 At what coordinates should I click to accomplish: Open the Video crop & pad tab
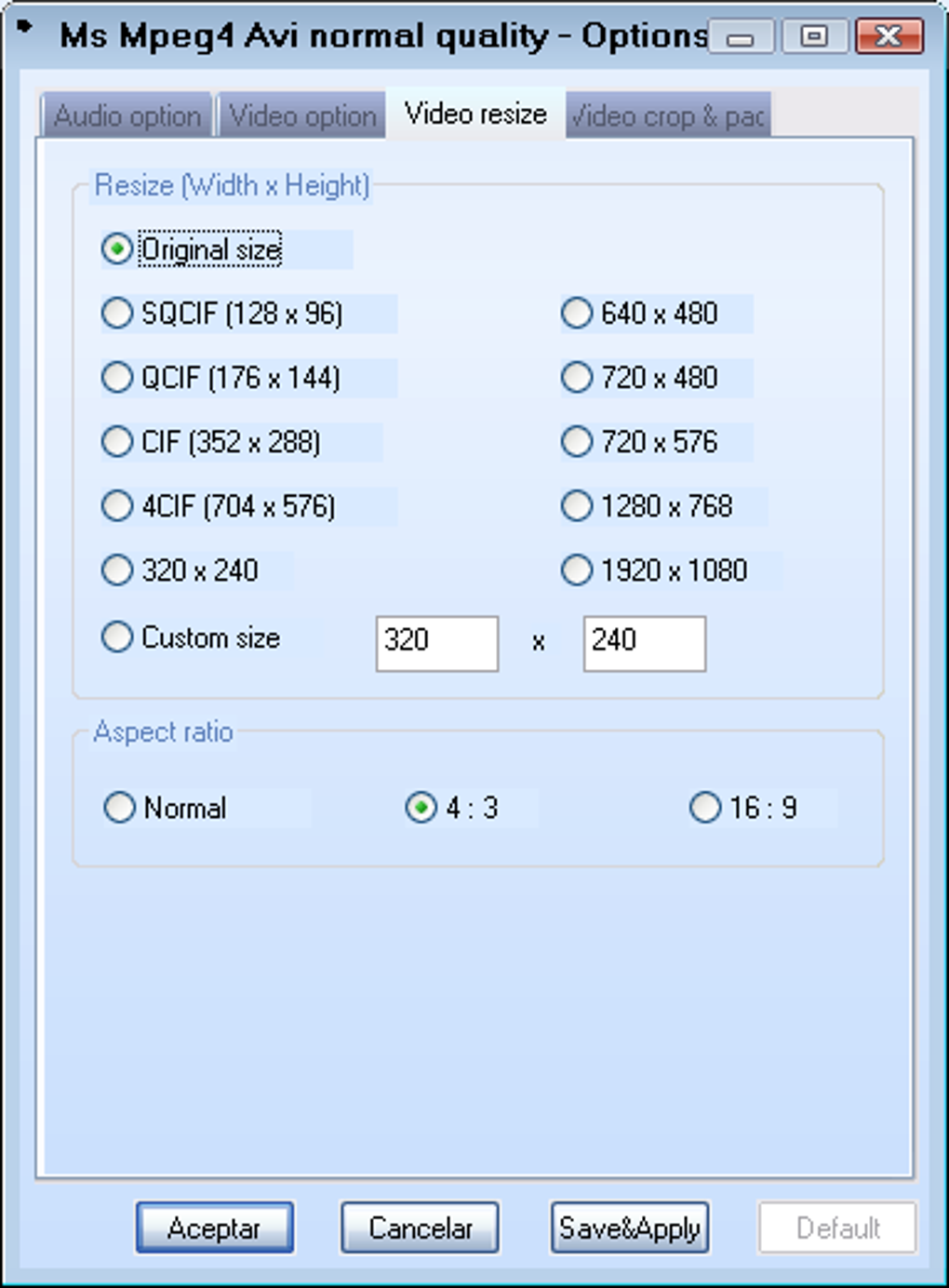pyautogui.click(x=668, y=115)
